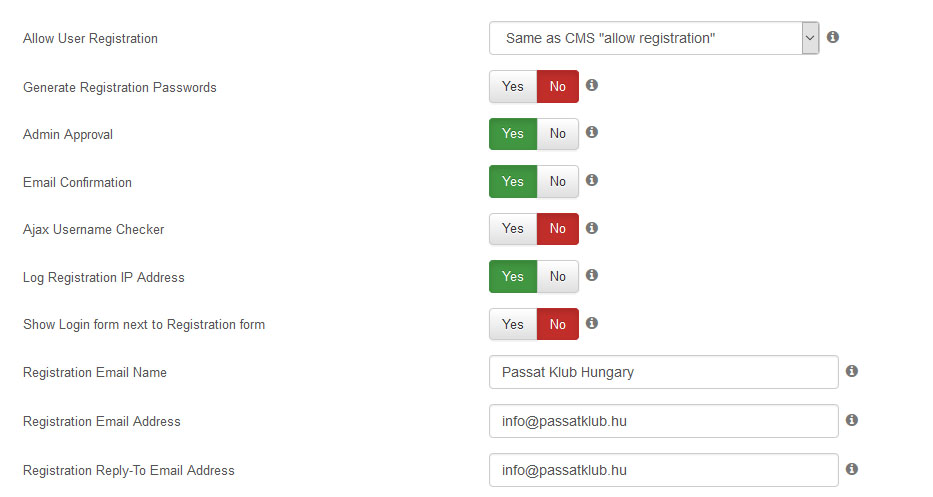Image resolution: width=933 pixels, height=497 pixels.
Task: Choose Yes for Show Login form next to Registration
Action: [x=513, y=324]
